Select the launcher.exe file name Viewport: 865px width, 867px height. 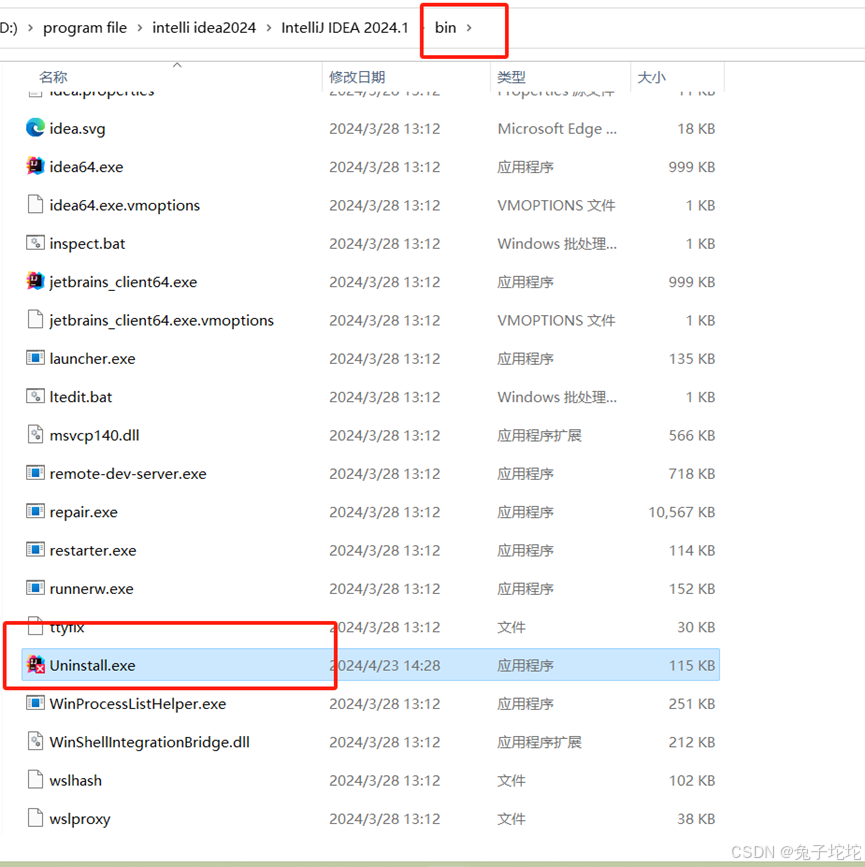(92, 358)
